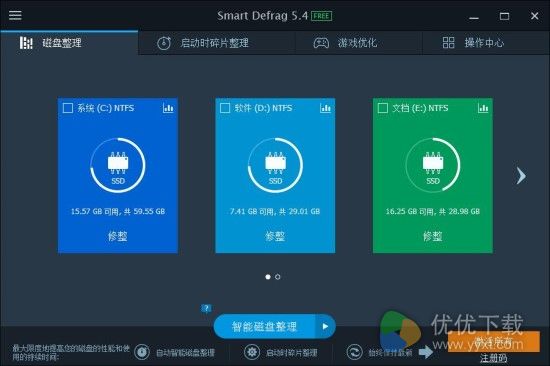Open the 操作中心 tab
The image size is (550, 366).
point(486,43)
